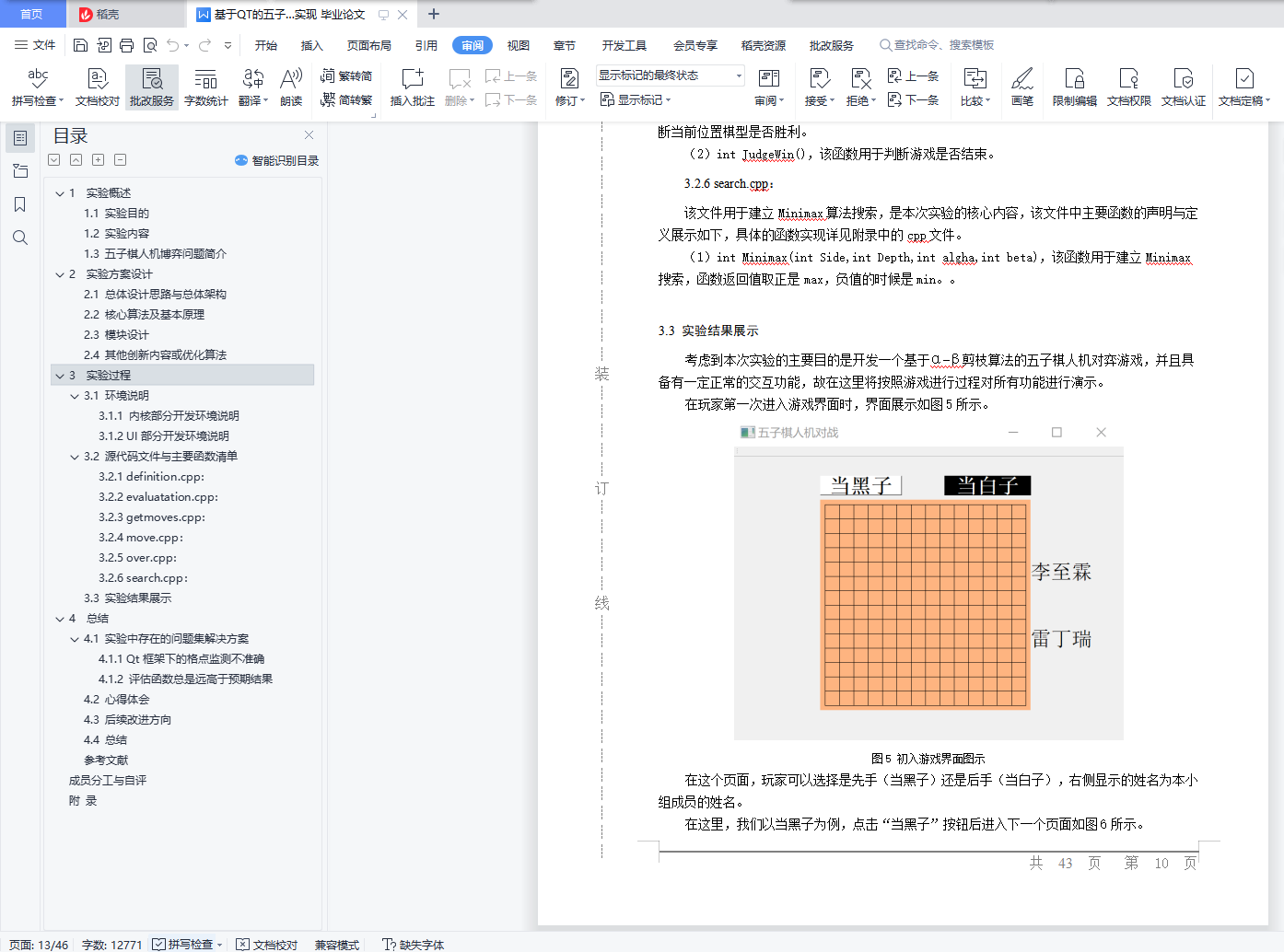Open 字数统计 word count tool
The width and height of the screenshot is (1284, 952).
click(x=205, y=87)
